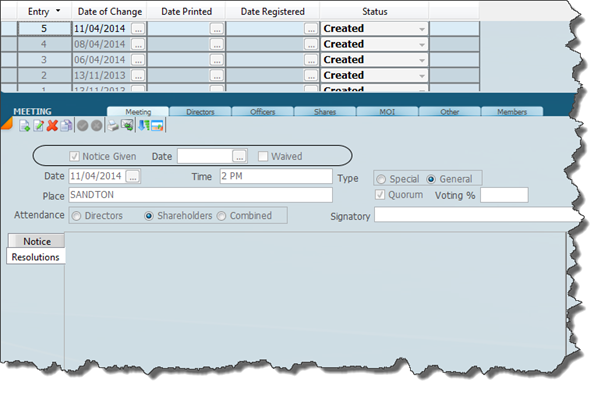Switch to the Shares tab
This screenshot has height=393, width=601.
325,112
